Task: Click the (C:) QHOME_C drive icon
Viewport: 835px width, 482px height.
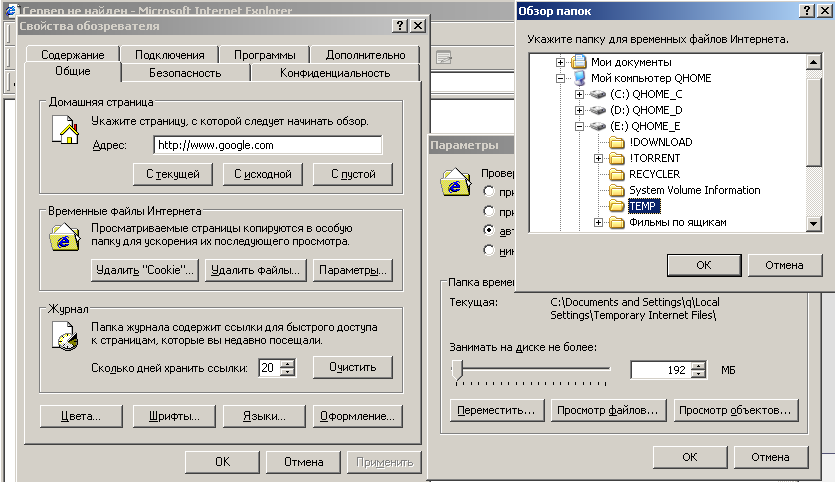Action: [x=598, y=94]
